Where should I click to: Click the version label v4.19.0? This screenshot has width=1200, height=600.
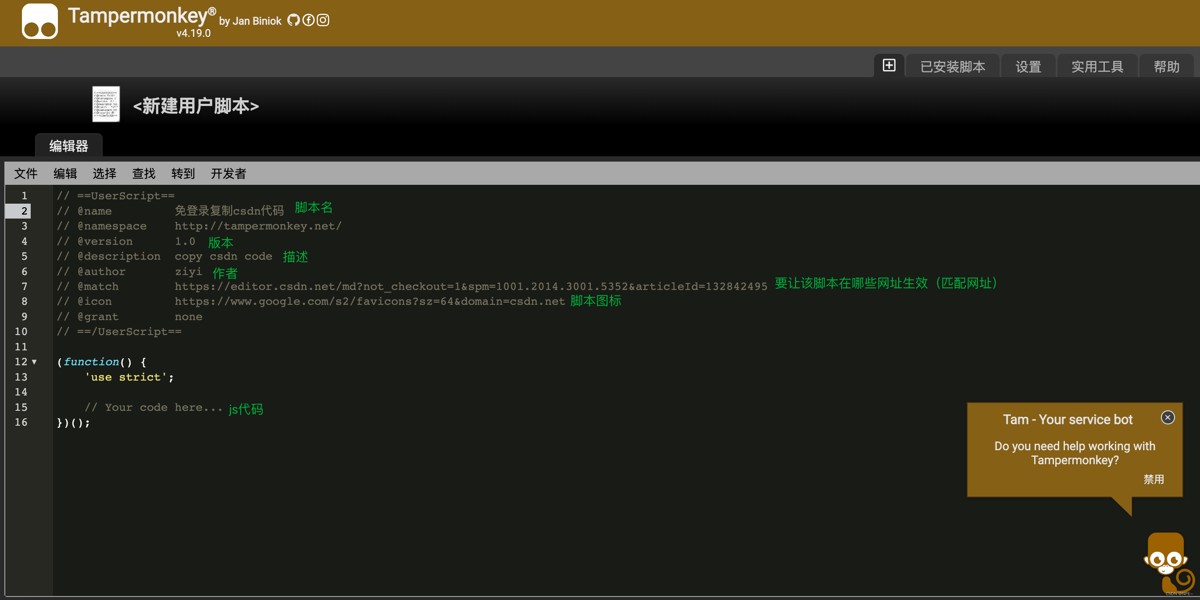coord(194,33)
